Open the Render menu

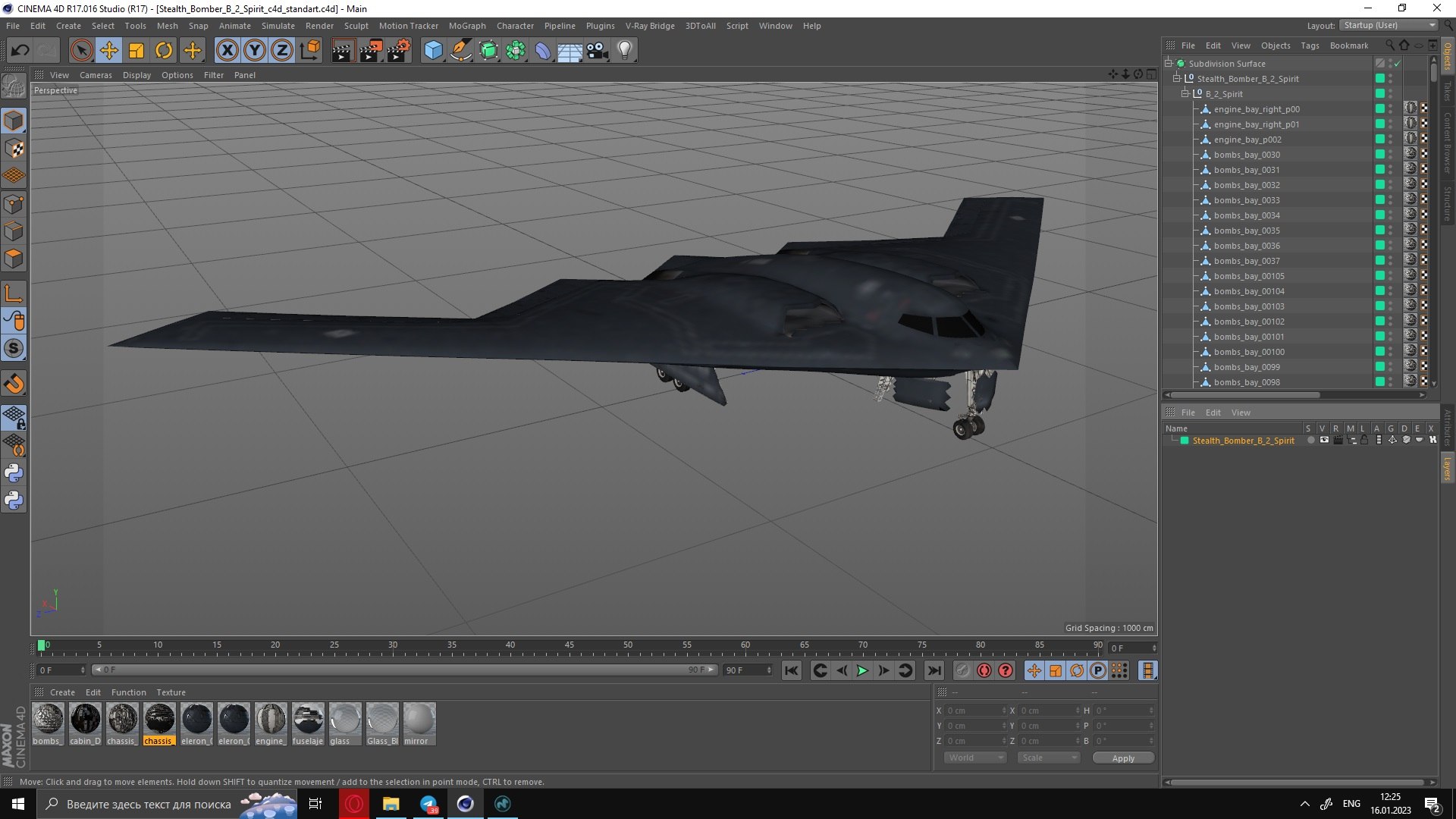[319, 26]
